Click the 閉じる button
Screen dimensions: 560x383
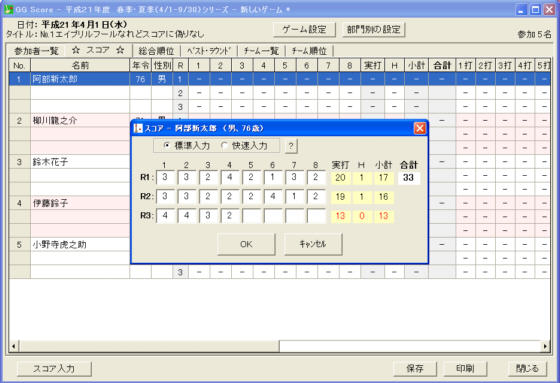click(527, 369)
